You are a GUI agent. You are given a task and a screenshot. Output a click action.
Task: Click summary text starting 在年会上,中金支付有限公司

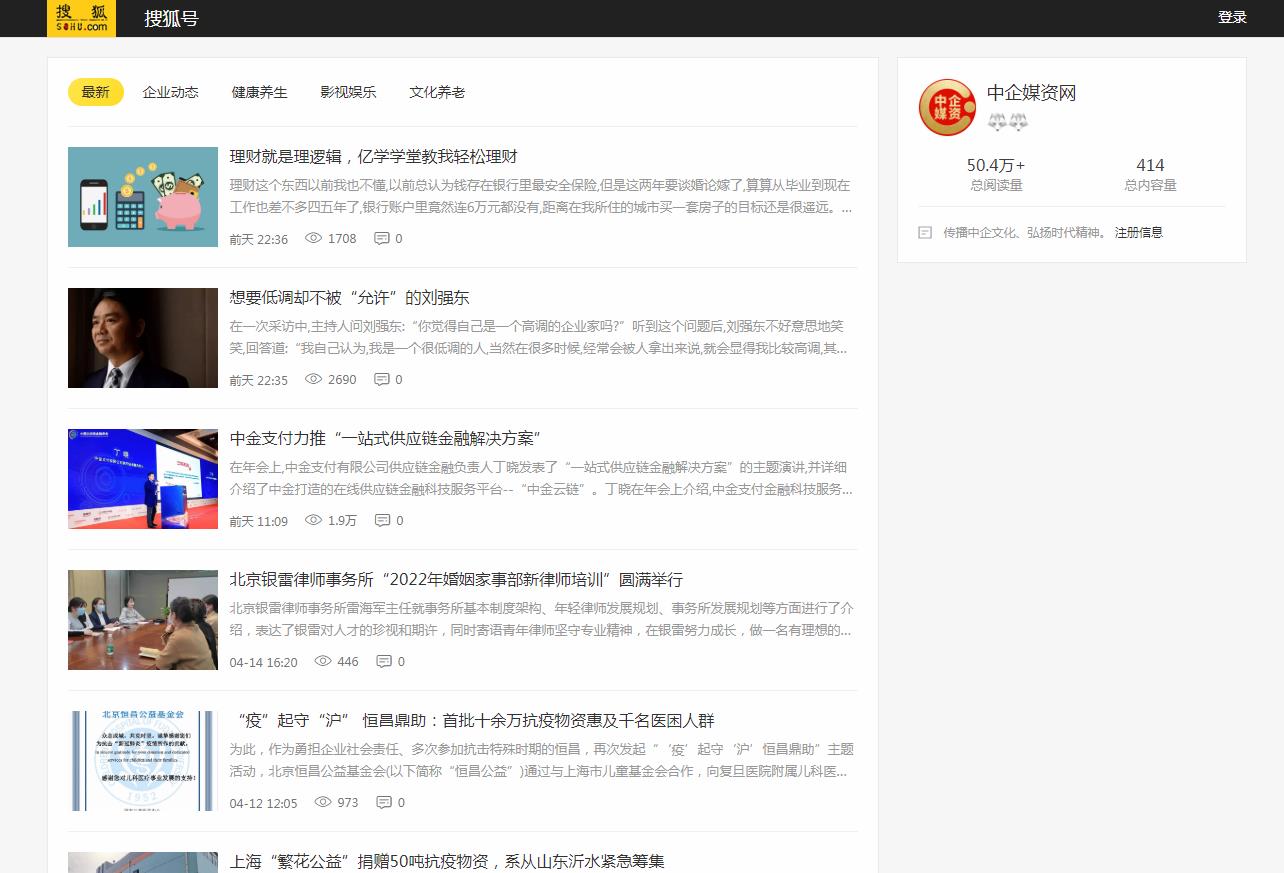pyautogui.click(x=541, y=479)
